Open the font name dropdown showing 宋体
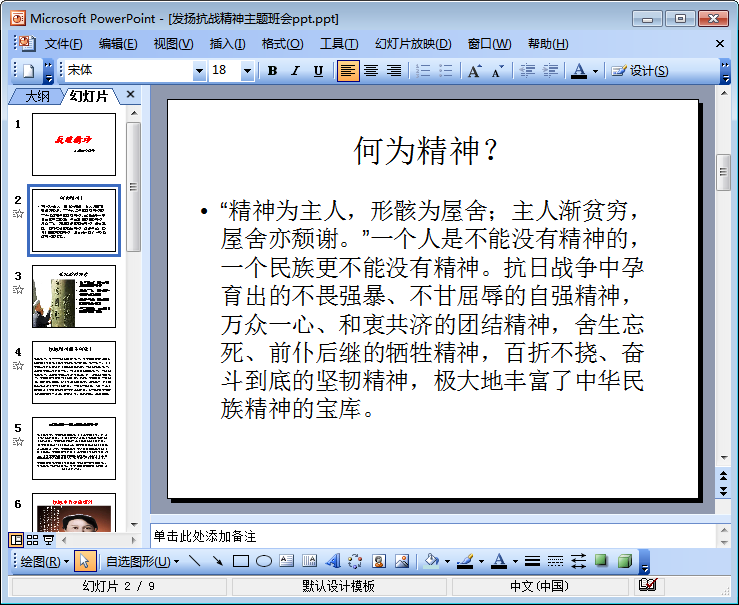 (x=199, y=71)
